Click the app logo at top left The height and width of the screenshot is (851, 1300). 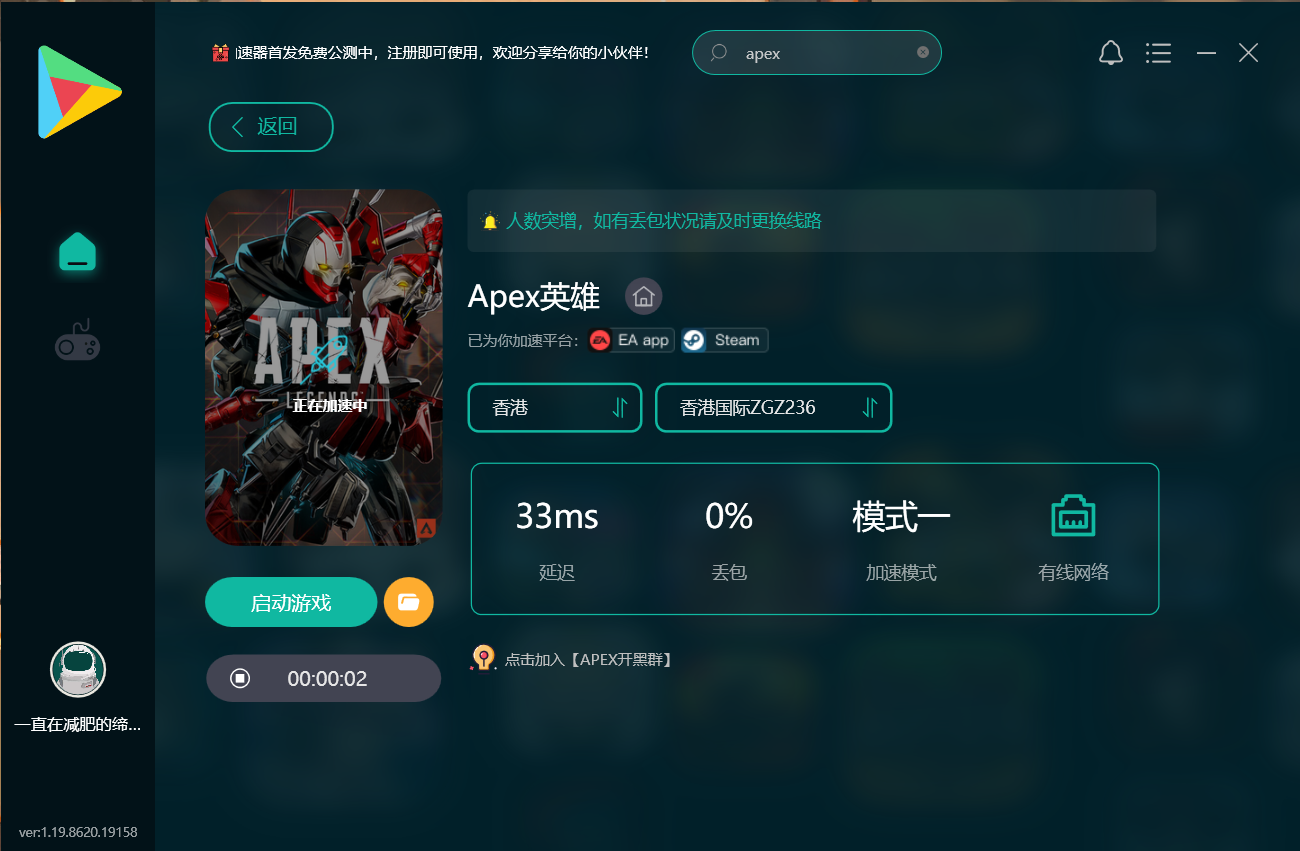[x=78, y=91]
